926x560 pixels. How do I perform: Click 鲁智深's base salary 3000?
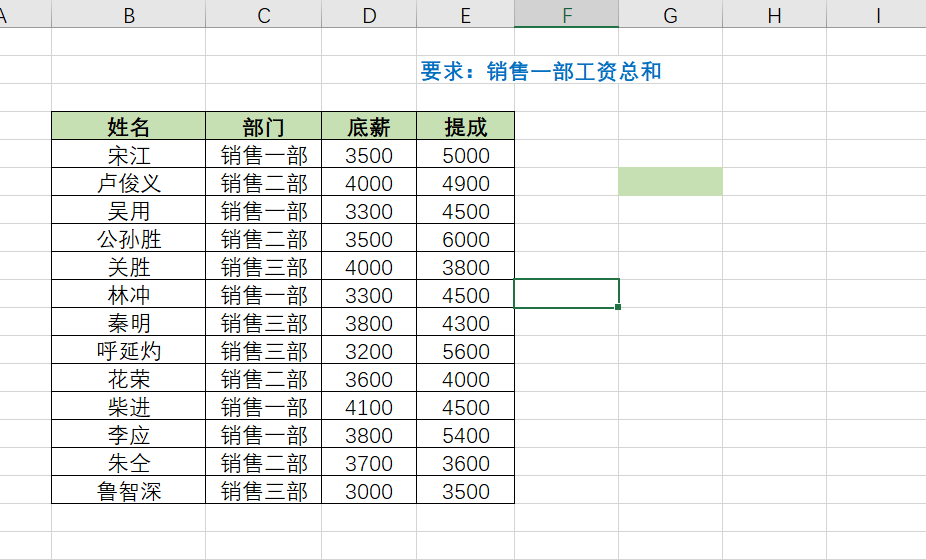tap(369, 490)
